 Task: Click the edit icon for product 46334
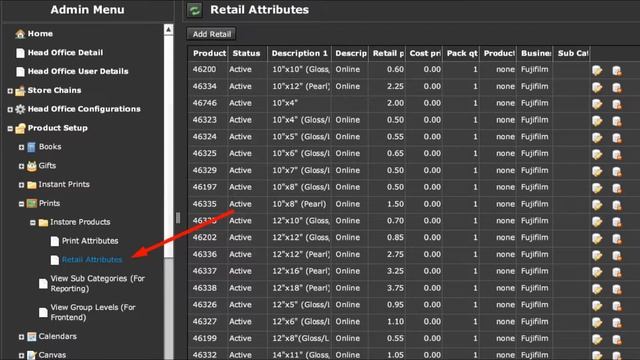pyautogui.click(x=597, y=87)
